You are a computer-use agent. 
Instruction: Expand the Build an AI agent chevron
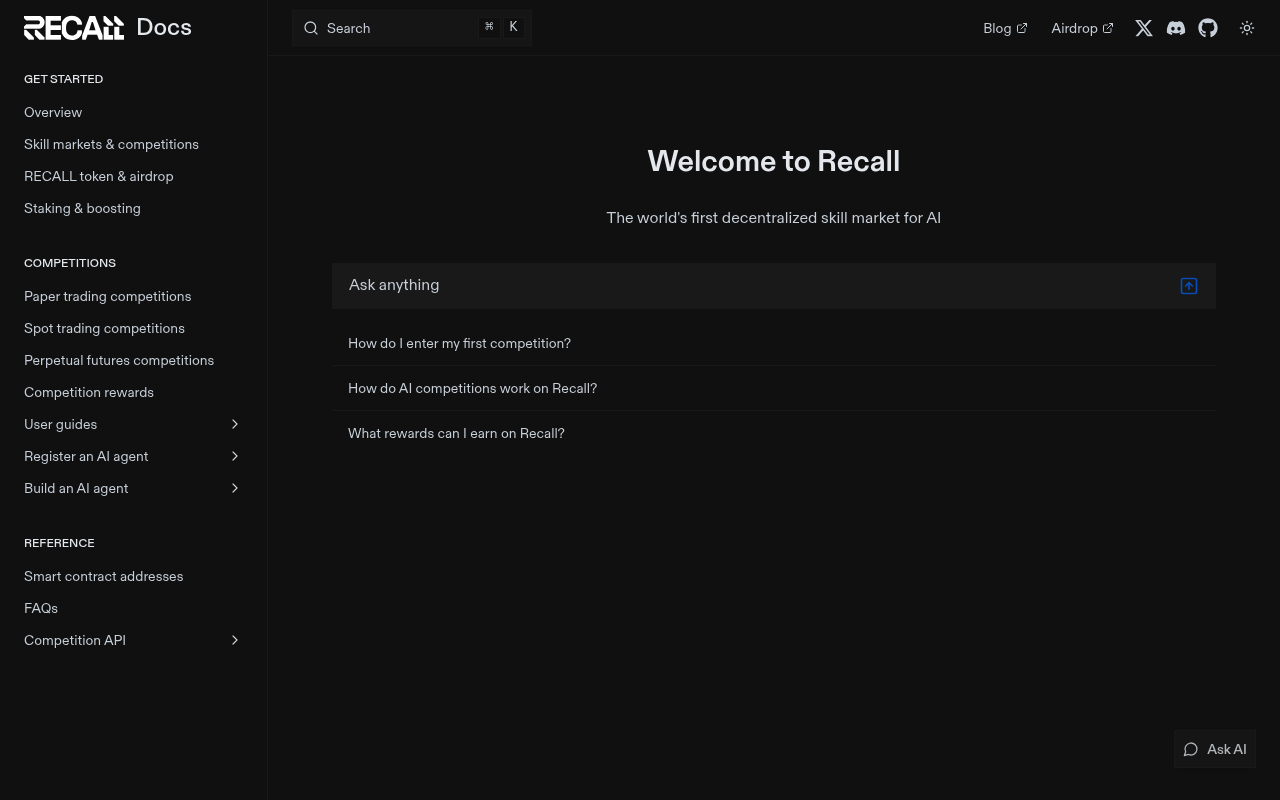tap(235, 488)
